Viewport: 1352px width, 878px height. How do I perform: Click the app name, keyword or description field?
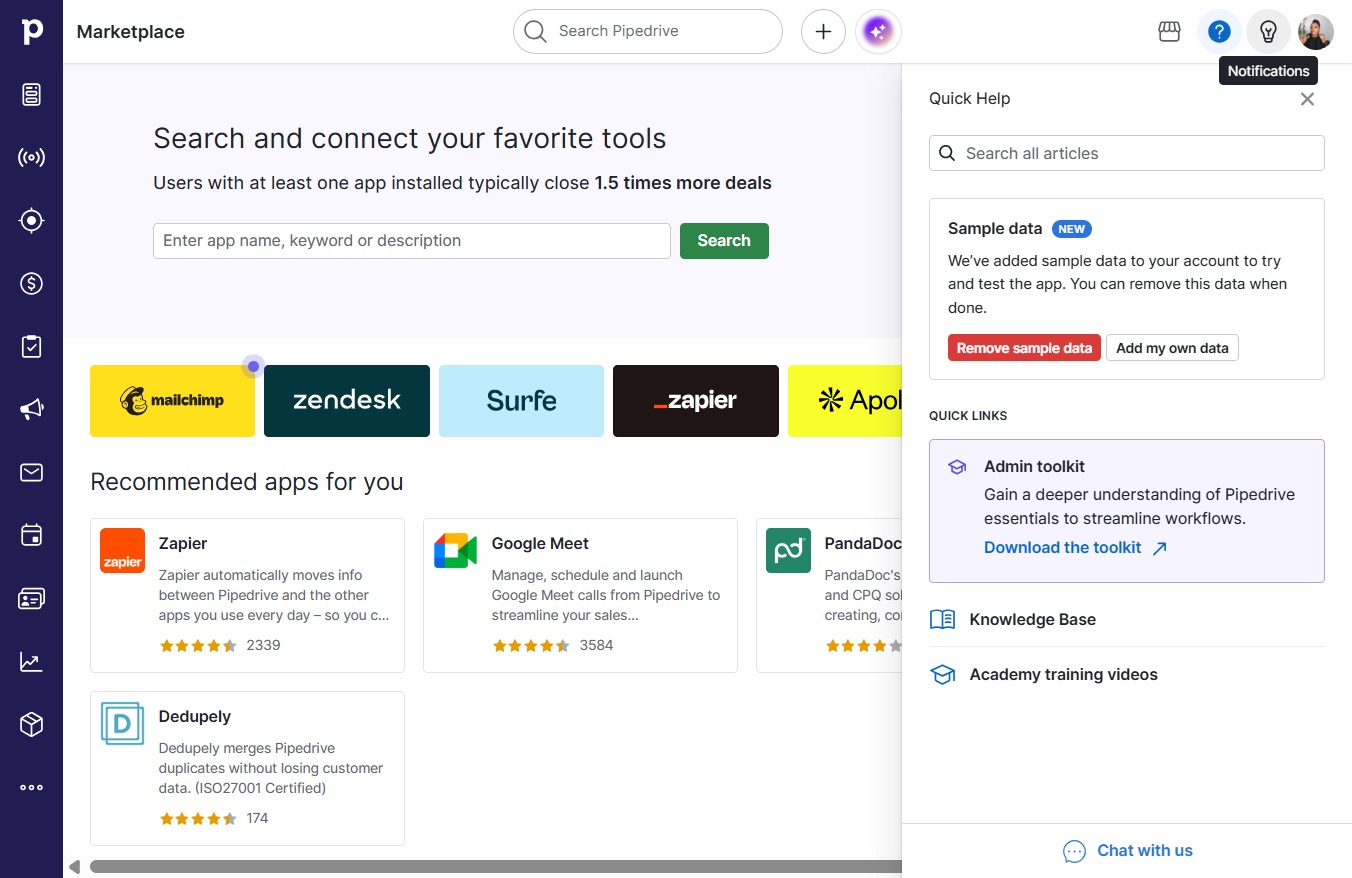(x=412, y=241)
